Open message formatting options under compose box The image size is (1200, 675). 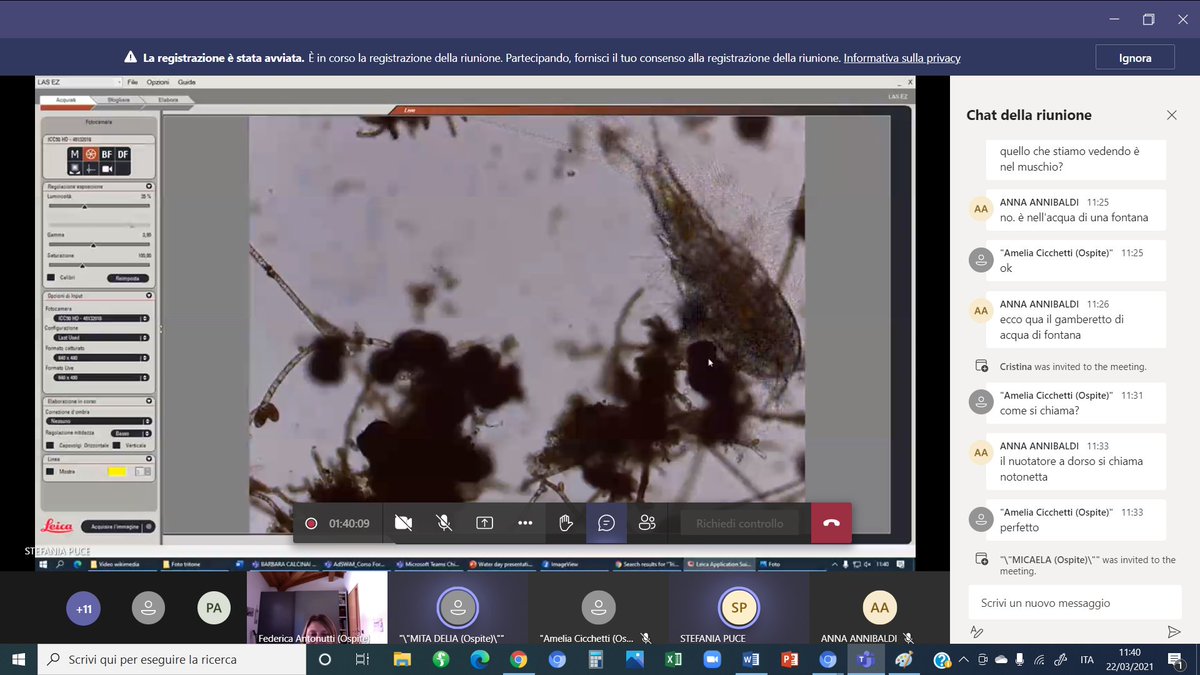point(977,632)
